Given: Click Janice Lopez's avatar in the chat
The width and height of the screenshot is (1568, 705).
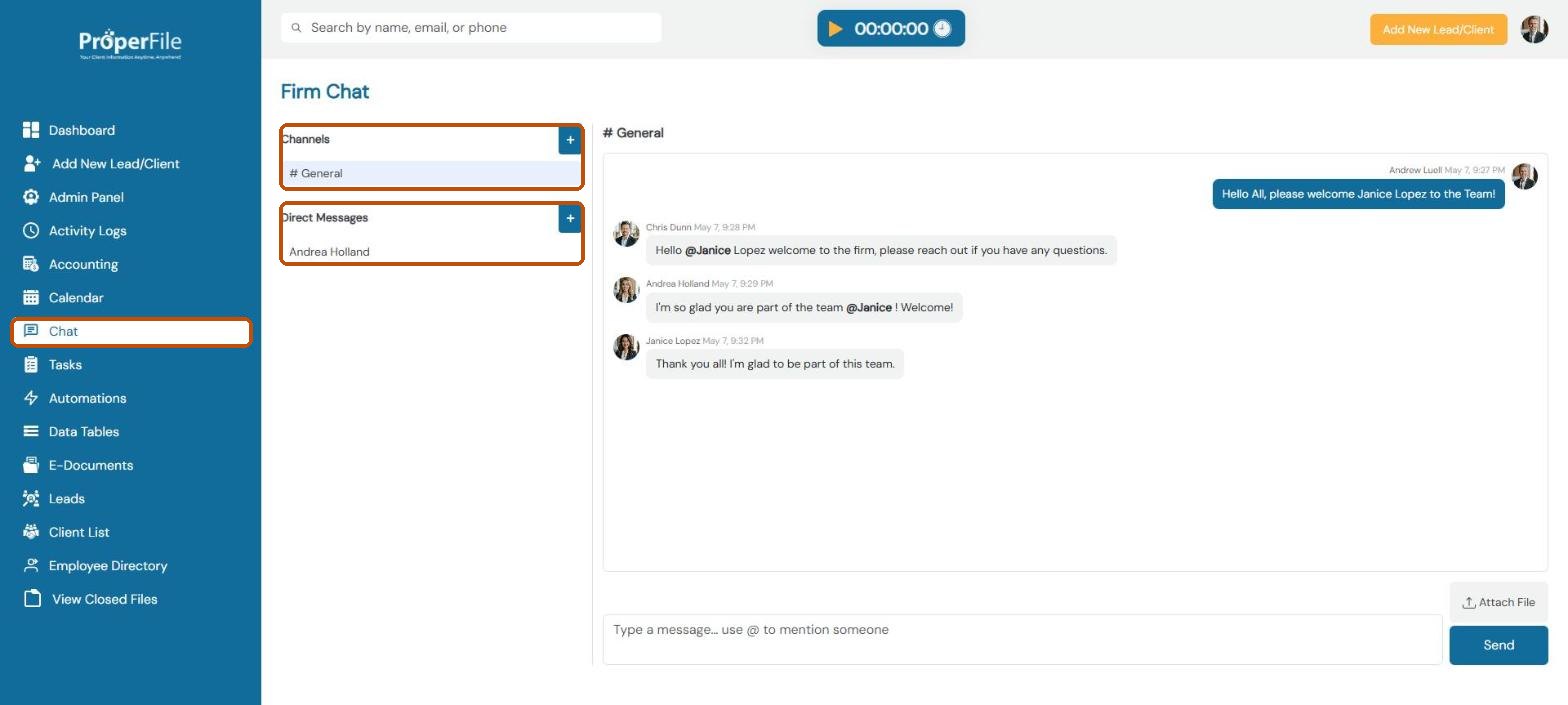Looking at the screenshot, I should pyautogui.click(x=626, y=347).
